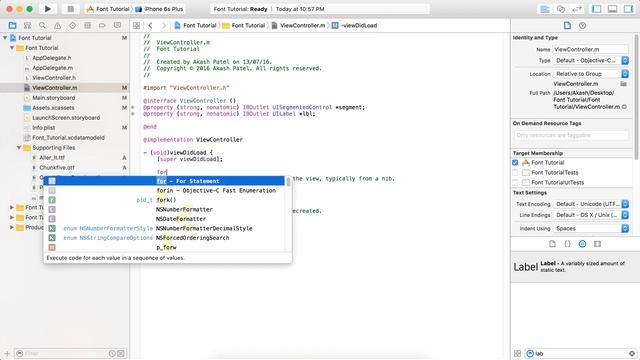
Task: Show the File inspector
Action: click(x=567, y=25)
